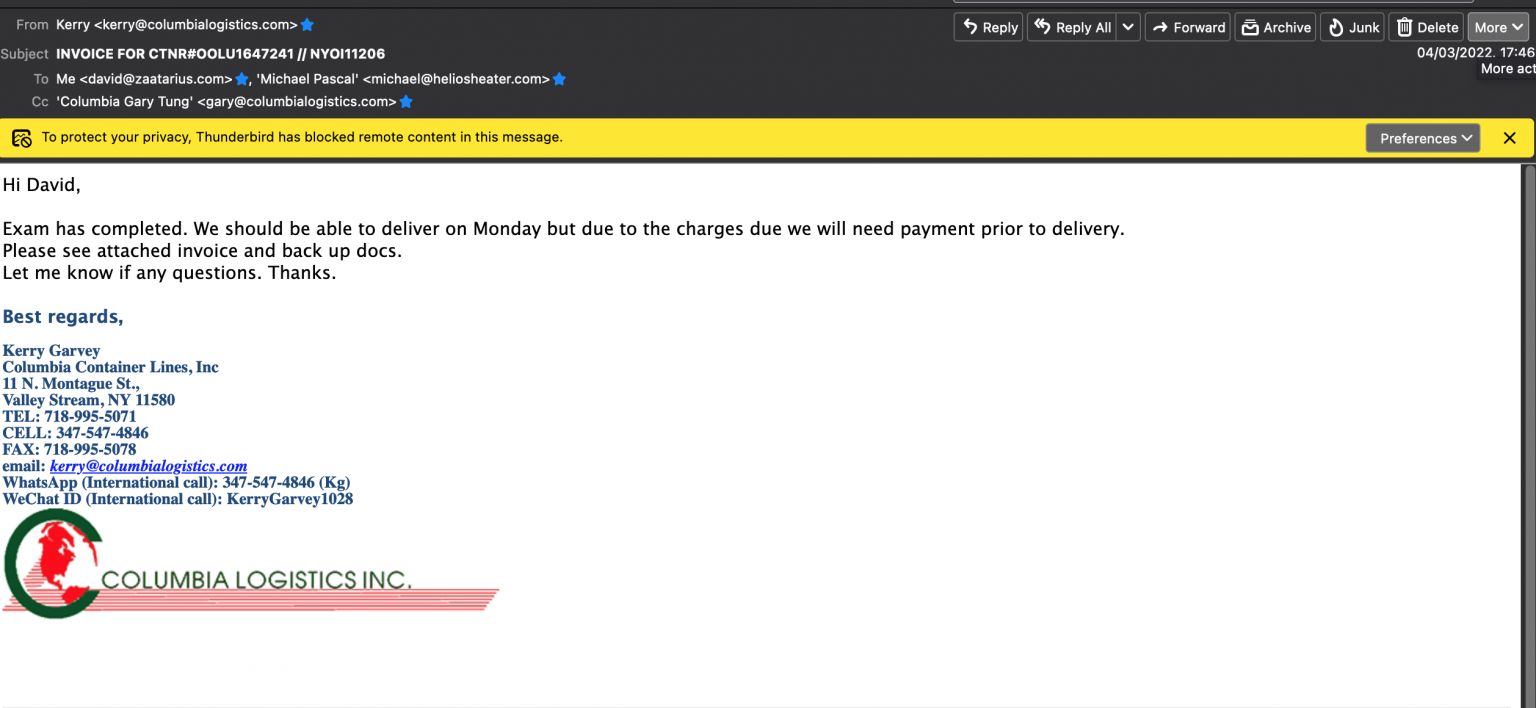The image size is (1536, 708).
Task: Mark the message as Junk
Action: pos(1352,28)
